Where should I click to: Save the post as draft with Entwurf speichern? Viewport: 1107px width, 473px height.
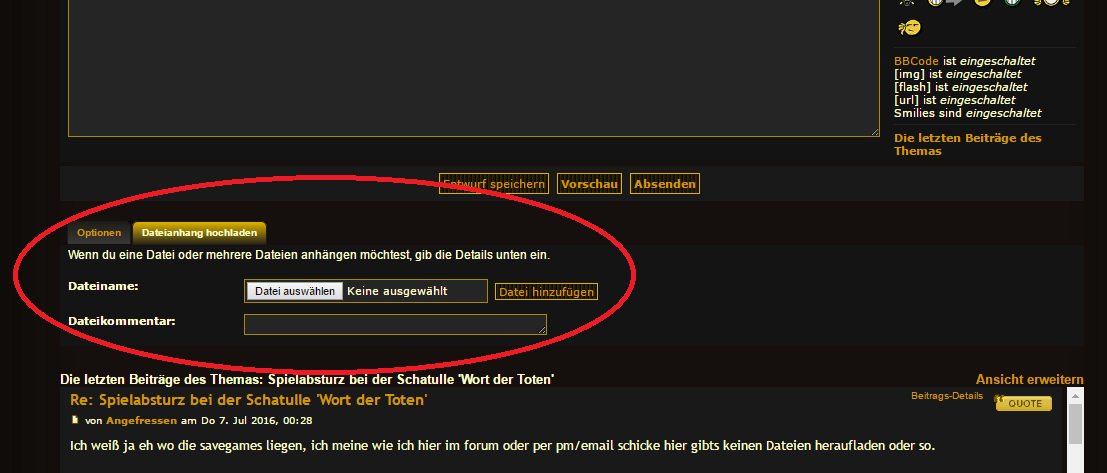494,184
